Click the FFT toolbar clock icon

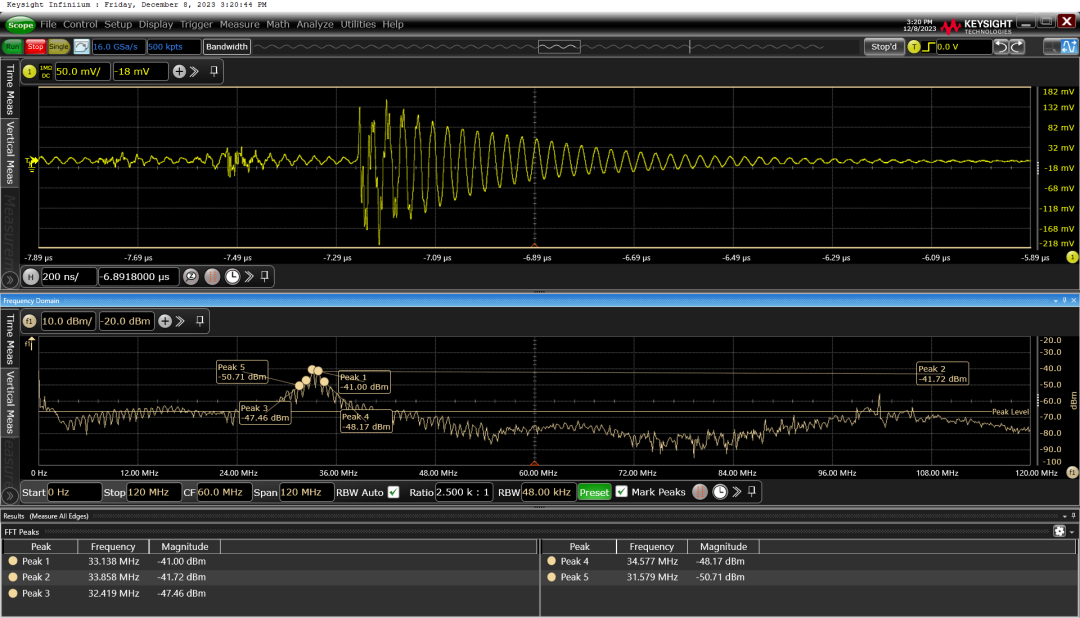click(720, 492)
